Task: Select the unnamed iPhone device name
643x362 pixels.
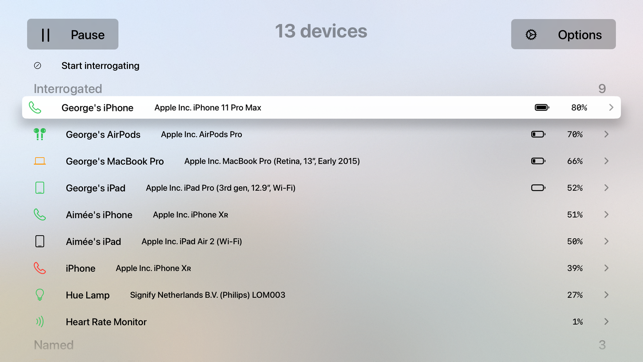Action: coord(80,269)
